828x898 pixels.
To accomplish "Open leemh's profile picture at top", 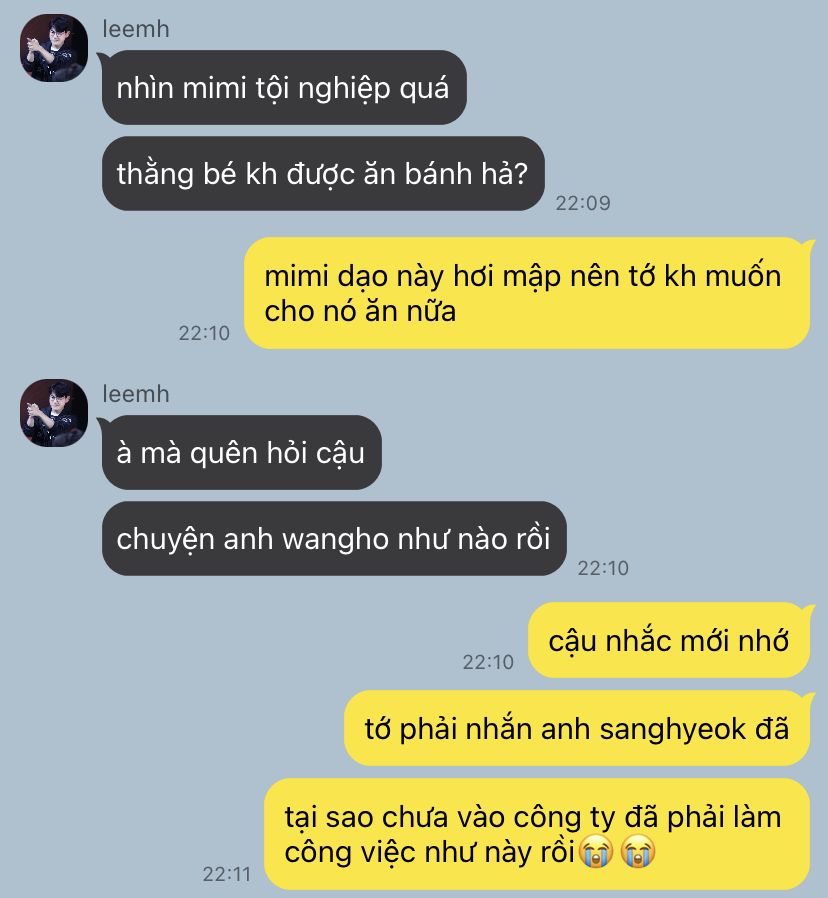I will coord(54,48).
